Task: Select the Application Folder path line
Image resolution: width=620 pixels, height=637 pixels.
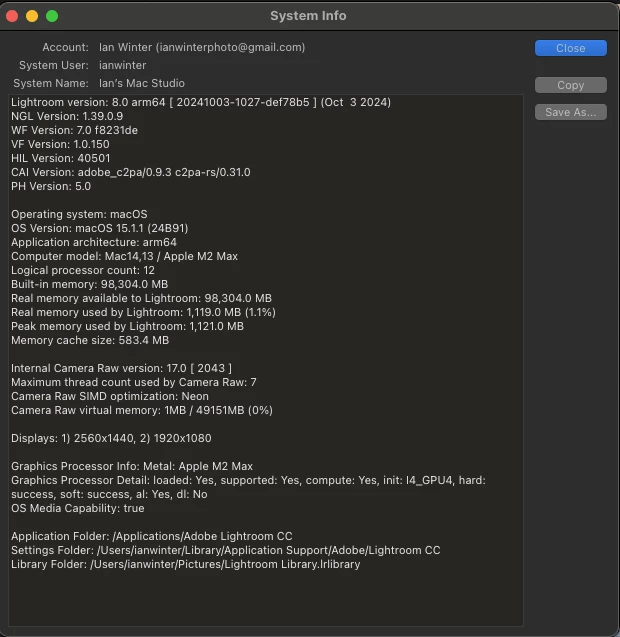Action: pos(152,537)
